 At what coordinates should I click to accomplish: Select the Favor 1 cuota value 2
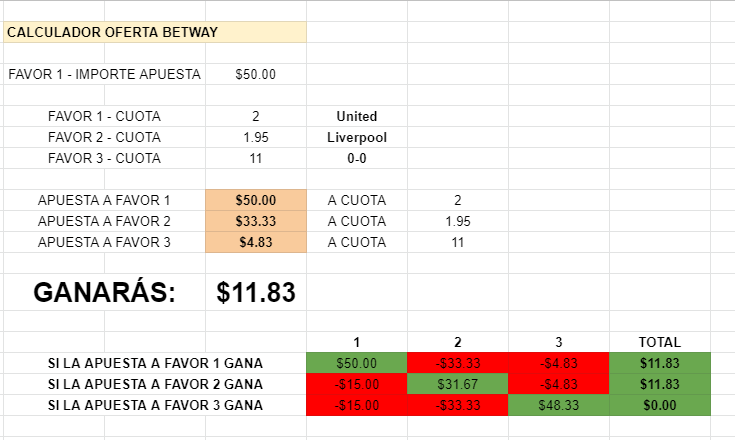[256, 116]
